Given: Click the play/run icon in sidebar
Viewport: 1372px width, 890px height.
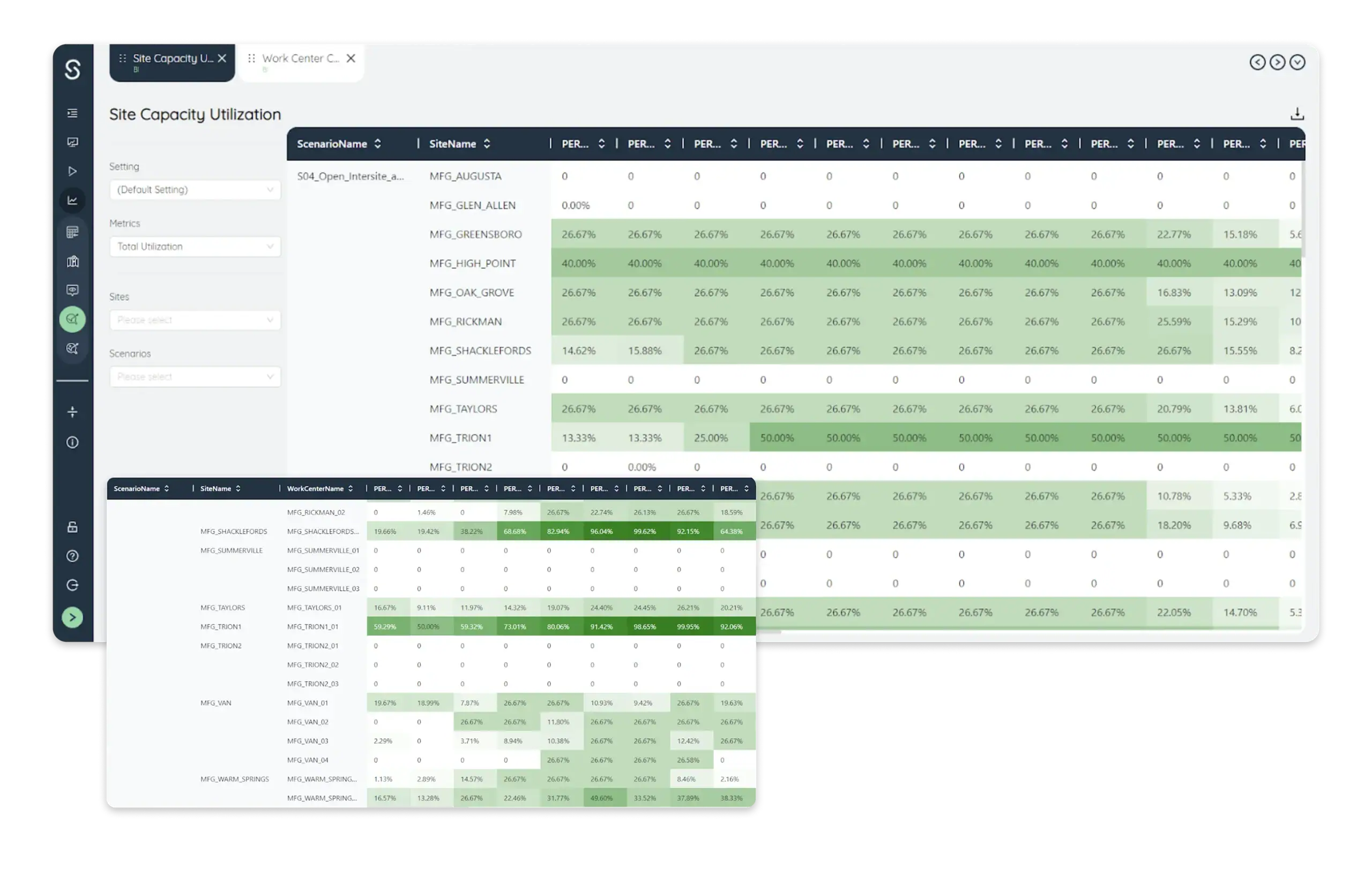Looking at the screenshot, I should 72,171.
